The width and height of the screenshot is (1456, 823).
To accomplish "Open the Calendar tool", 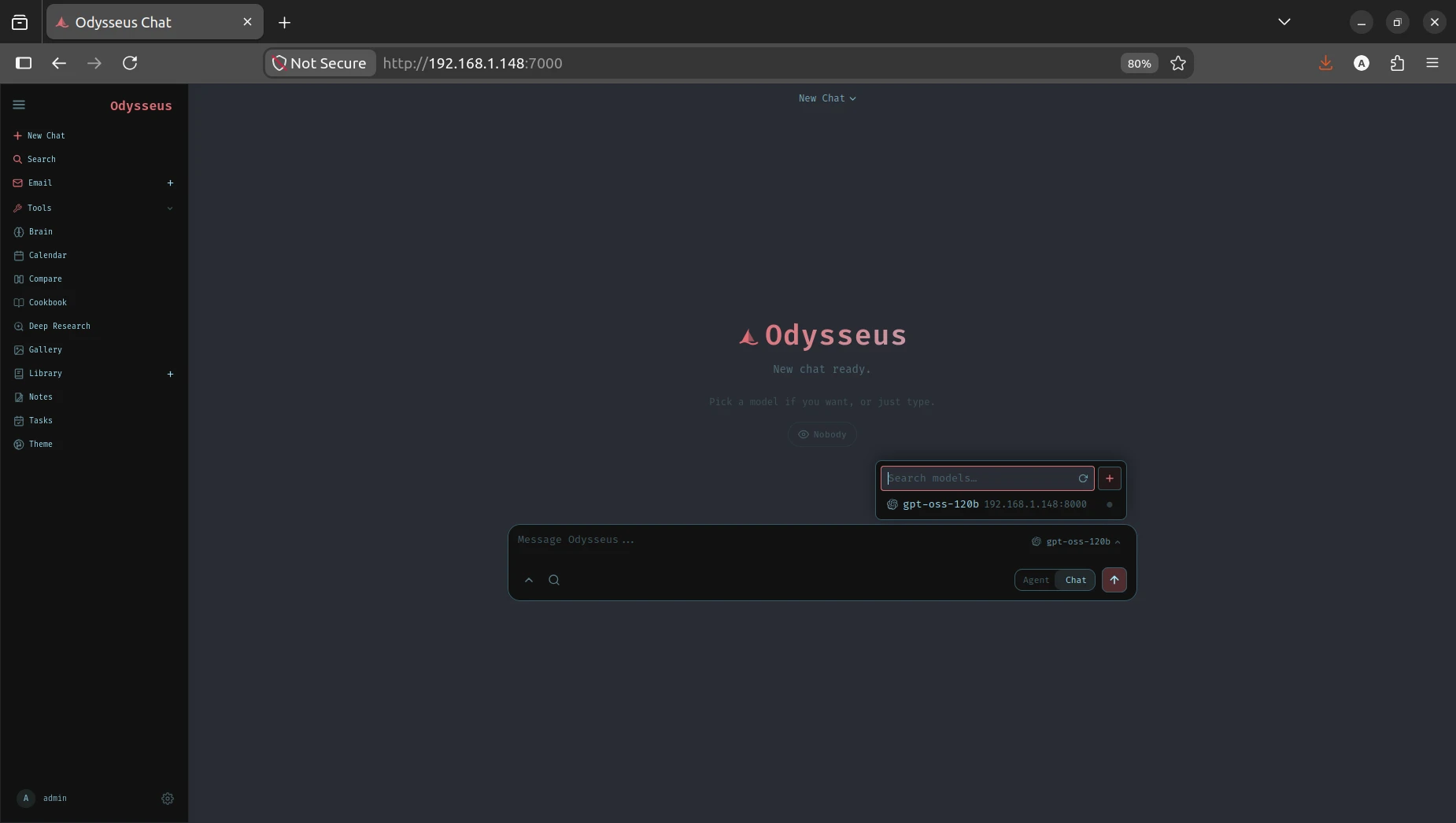I will (x=40, y=255).
